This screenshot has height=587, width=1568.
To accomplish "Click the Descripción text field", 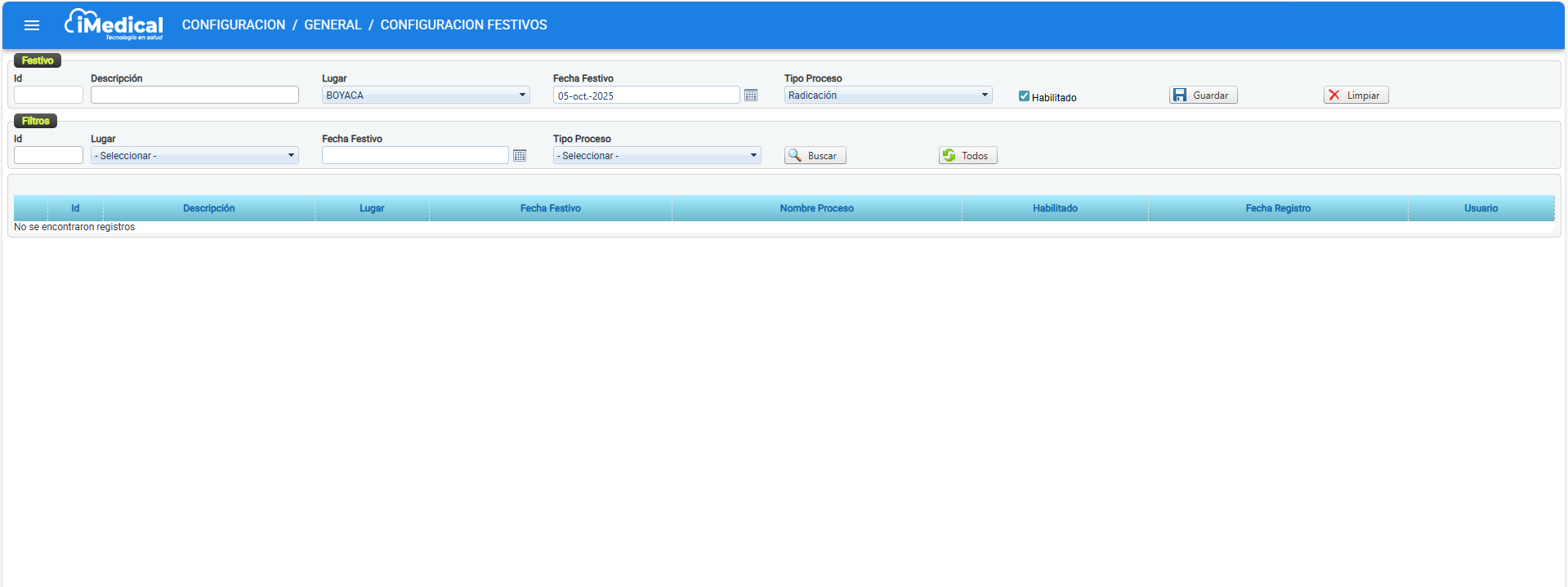I will [x=194, y=96].
